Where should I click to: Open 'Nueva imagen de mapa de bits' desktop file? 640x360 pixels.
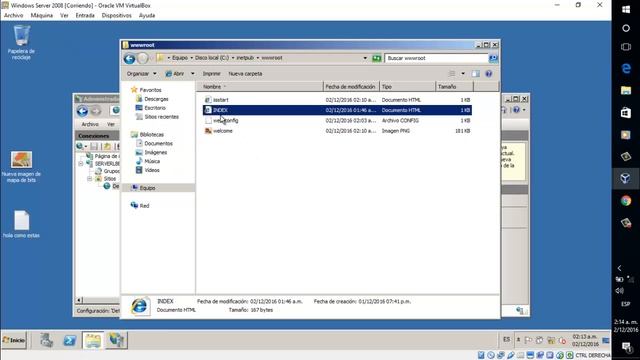[21, 167]
